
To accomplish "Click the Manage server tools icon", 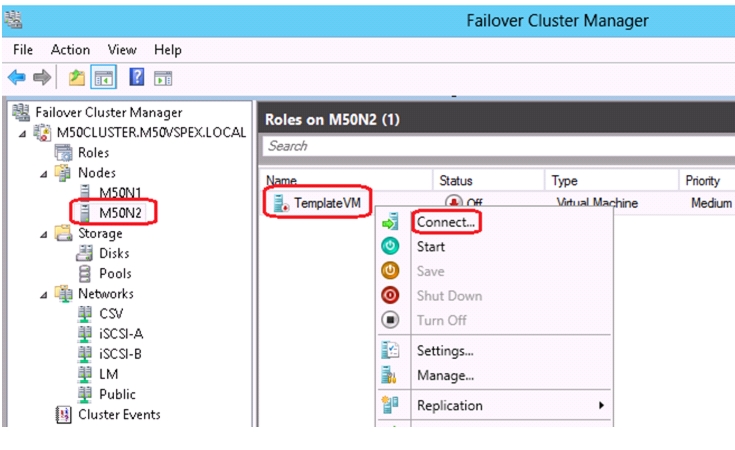I will [x=389, y=375].
